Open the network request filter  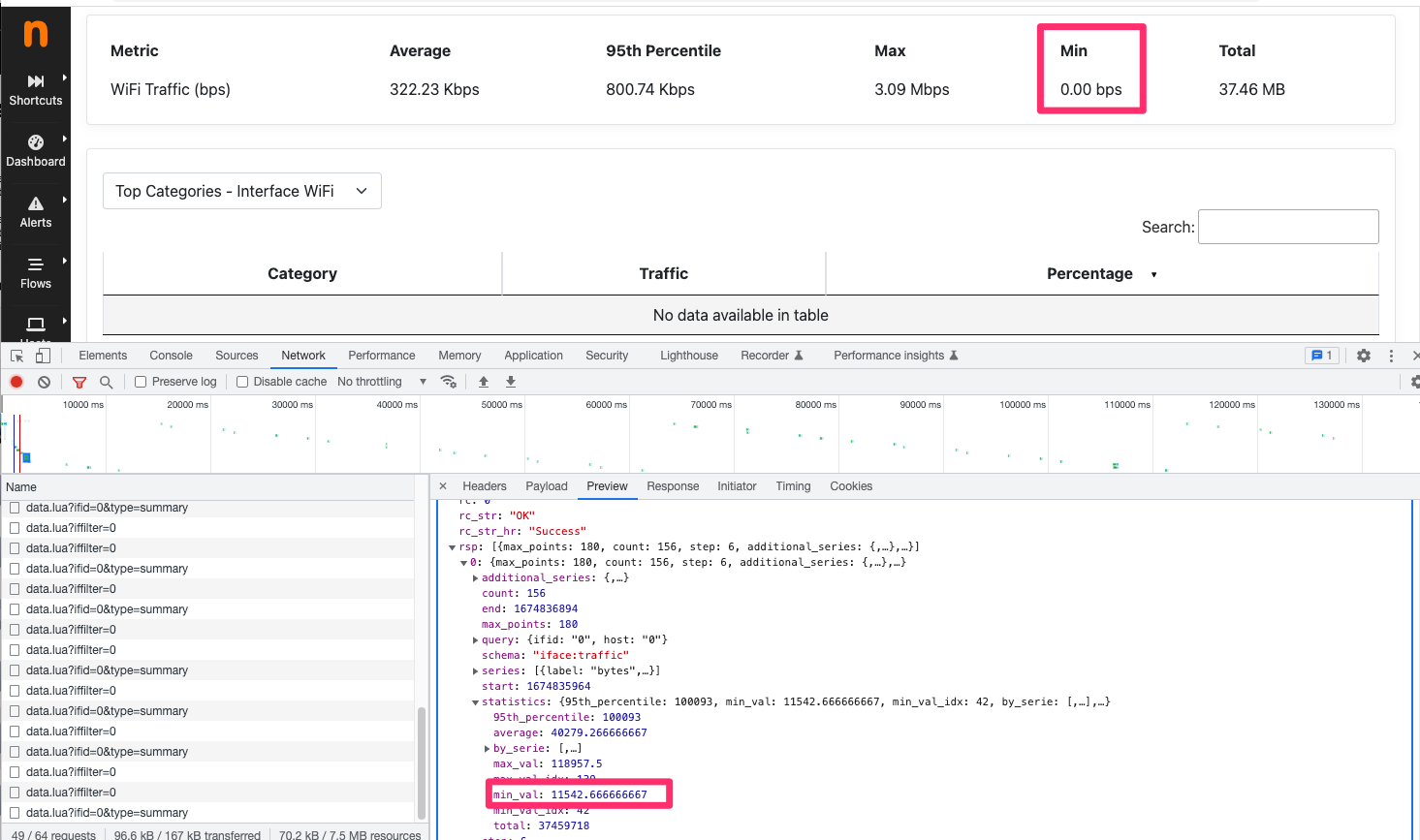[79, 381]
